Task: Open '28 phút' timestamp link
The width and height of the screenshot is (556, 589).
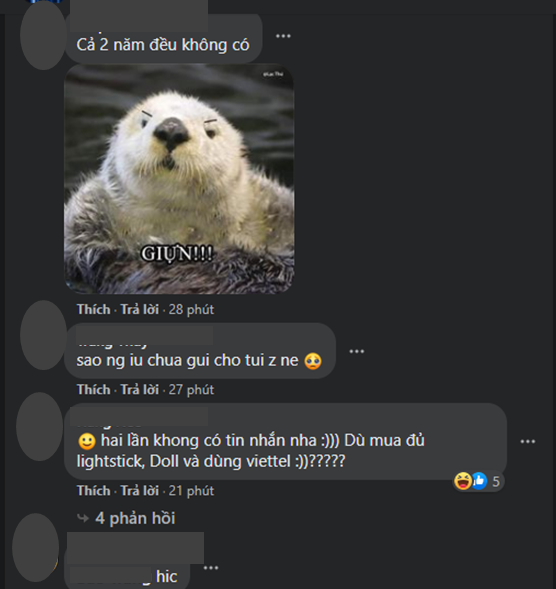Action: click(x=191, y=310)
